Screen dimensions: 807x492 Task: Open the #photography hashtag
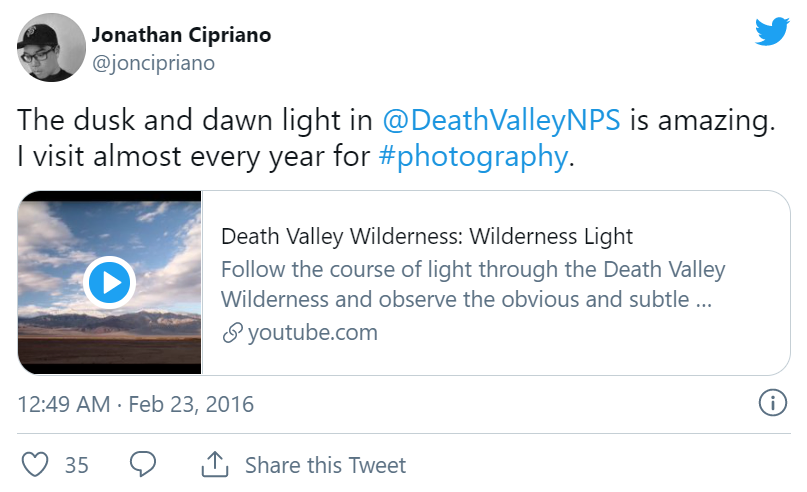pos(473,157)
